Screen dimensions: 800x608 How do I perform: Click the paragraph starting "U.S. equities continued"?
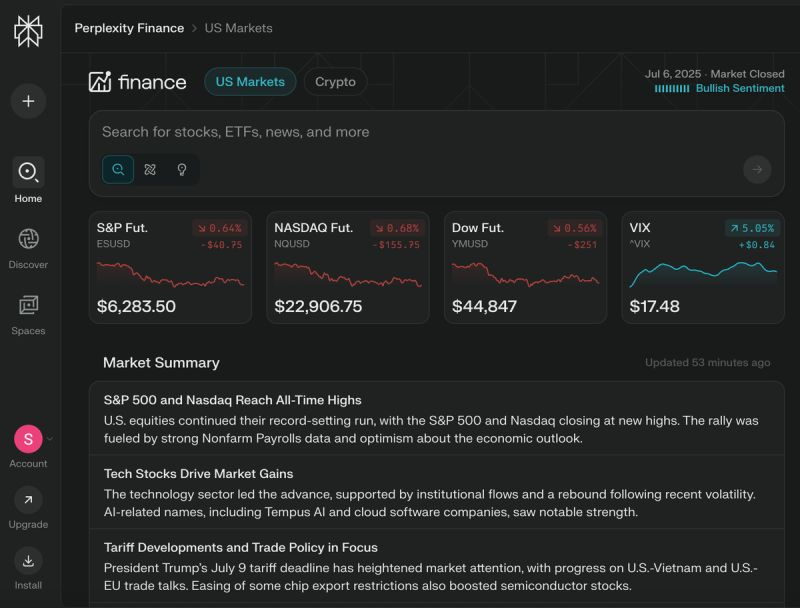click(431, 429)
